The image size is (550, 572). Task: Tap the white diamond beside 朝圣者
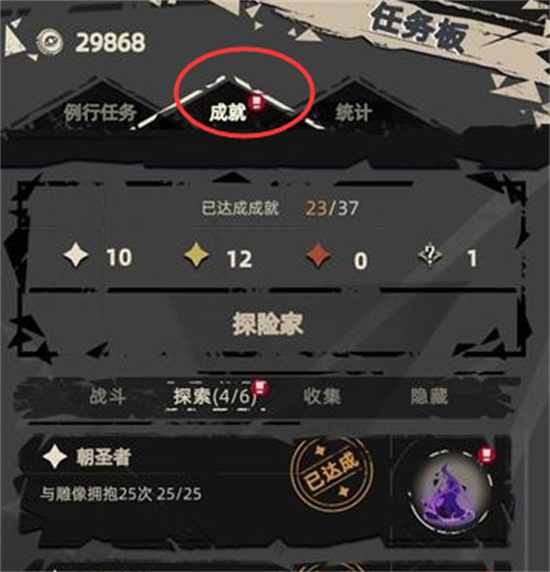[55, 457]
